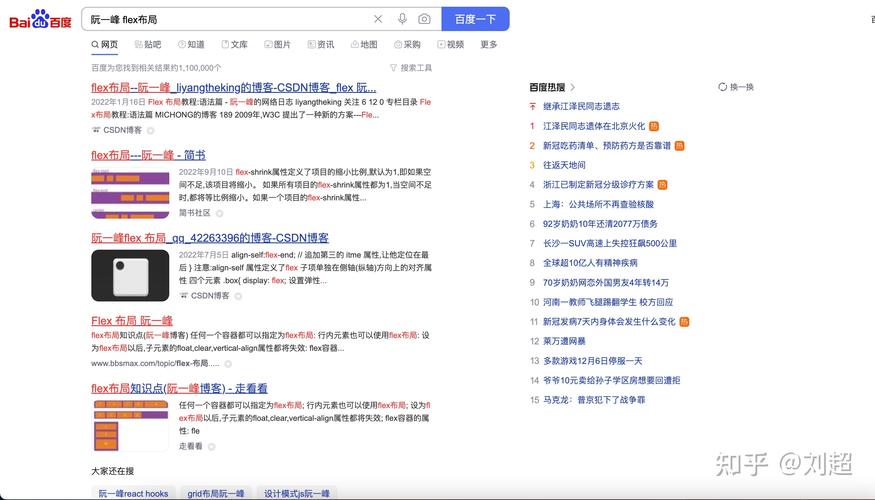Viewport: 875px width, 500px height.
Task: Open the 文库 tab
Action: pos(234,45)
